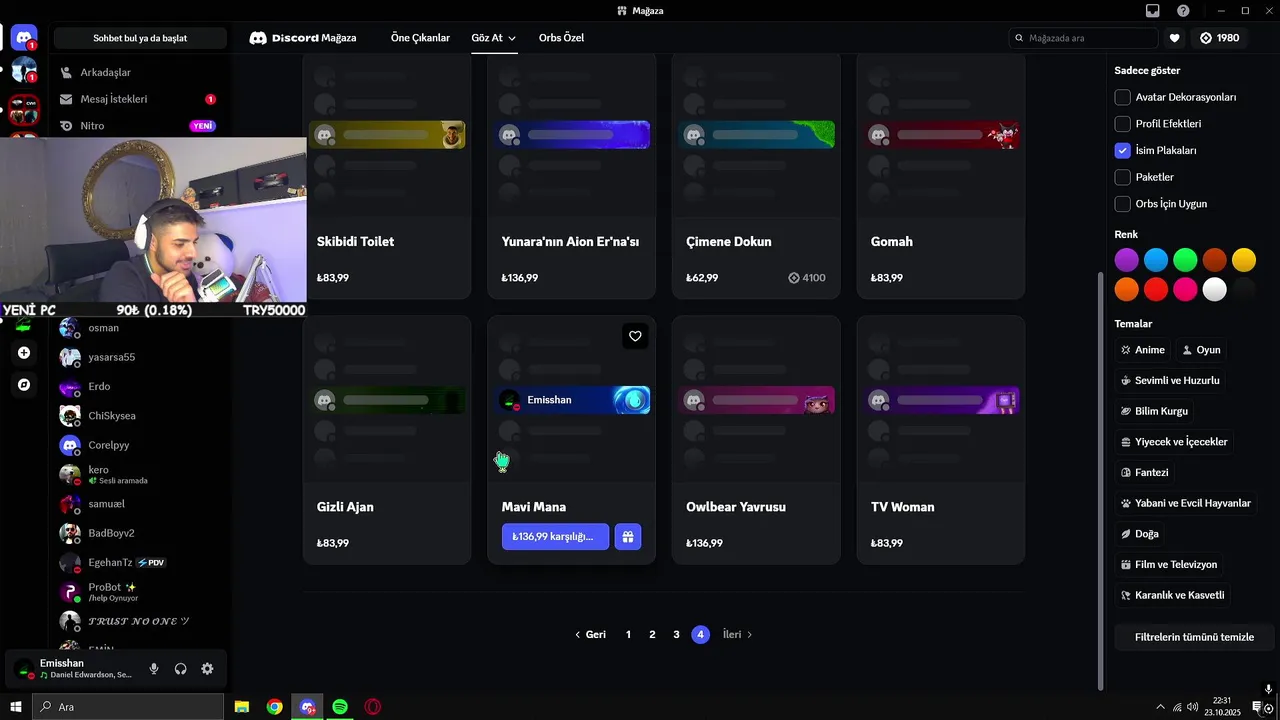Focus Windows taskbar search Ara box

point(129,707)
